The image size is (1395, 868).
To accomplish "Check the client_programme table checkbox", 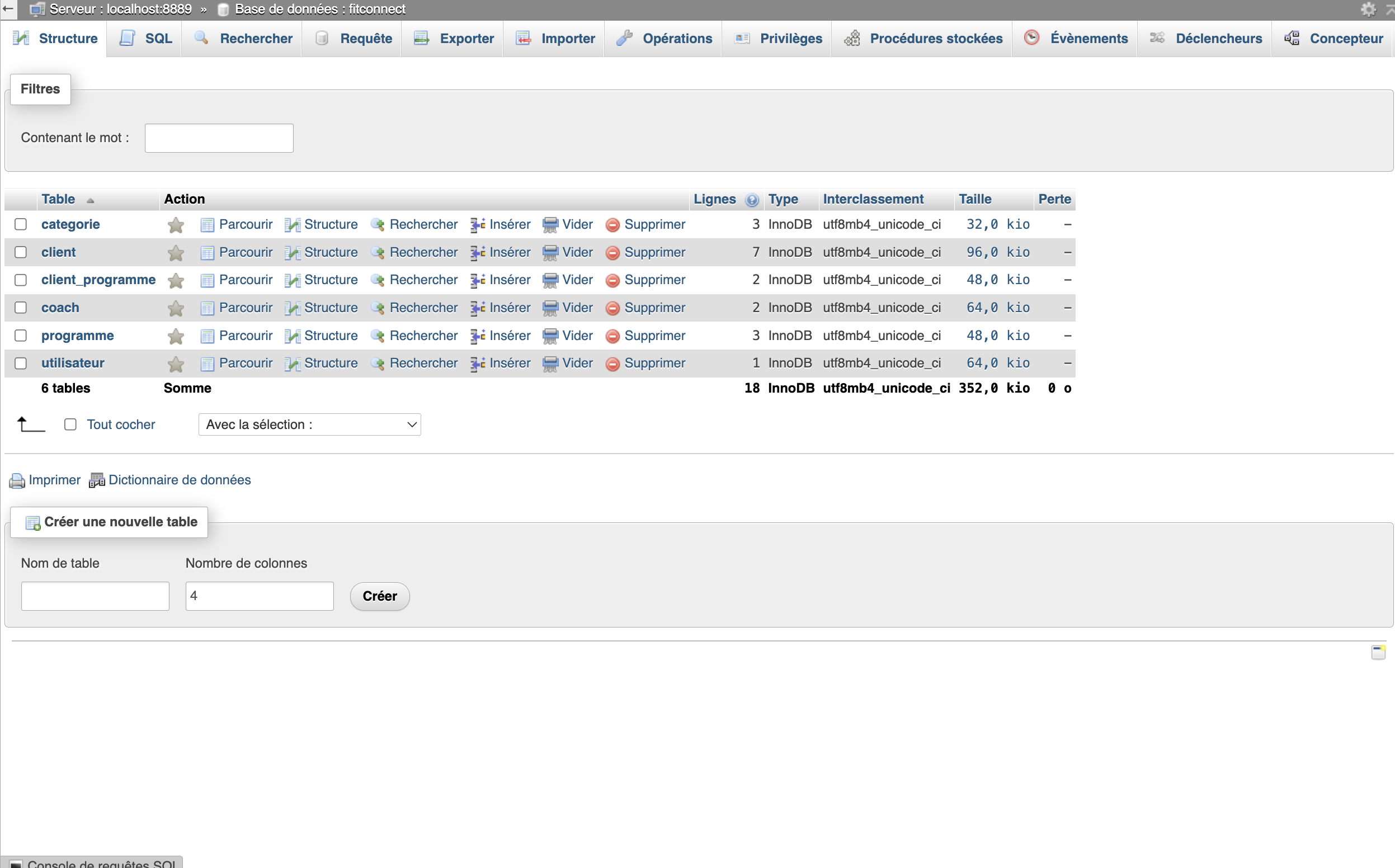I will [x=21, y=280].
